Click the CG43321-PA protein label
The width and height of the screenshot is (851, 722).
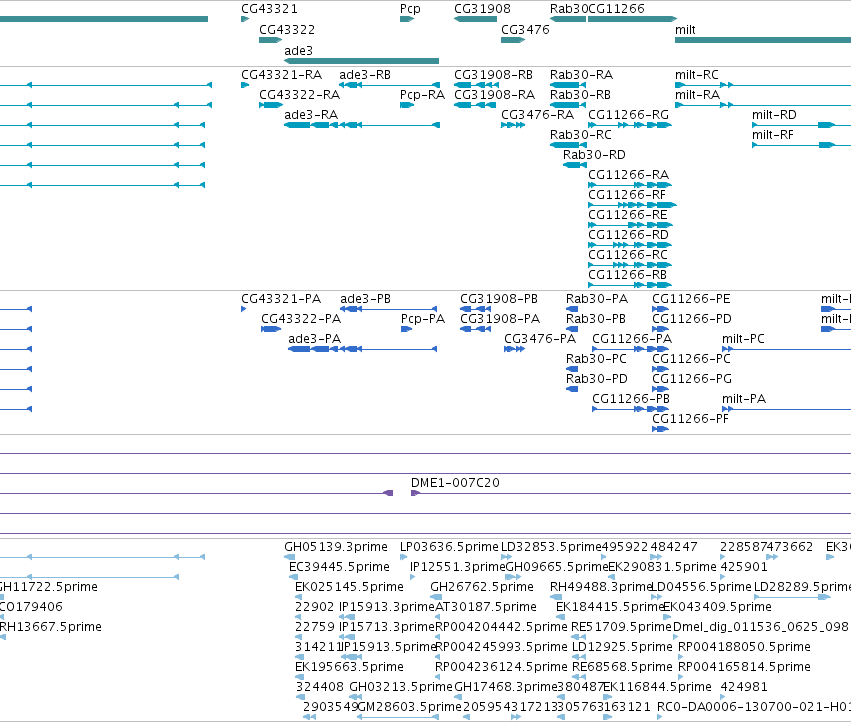click(x=281, y=299)
